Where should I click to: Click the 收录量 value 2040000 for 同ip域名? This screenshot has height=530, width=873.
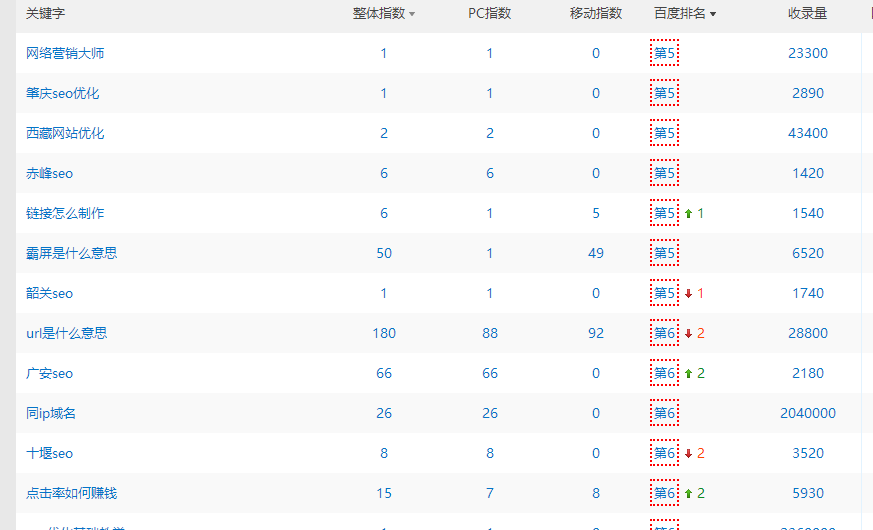808,413
